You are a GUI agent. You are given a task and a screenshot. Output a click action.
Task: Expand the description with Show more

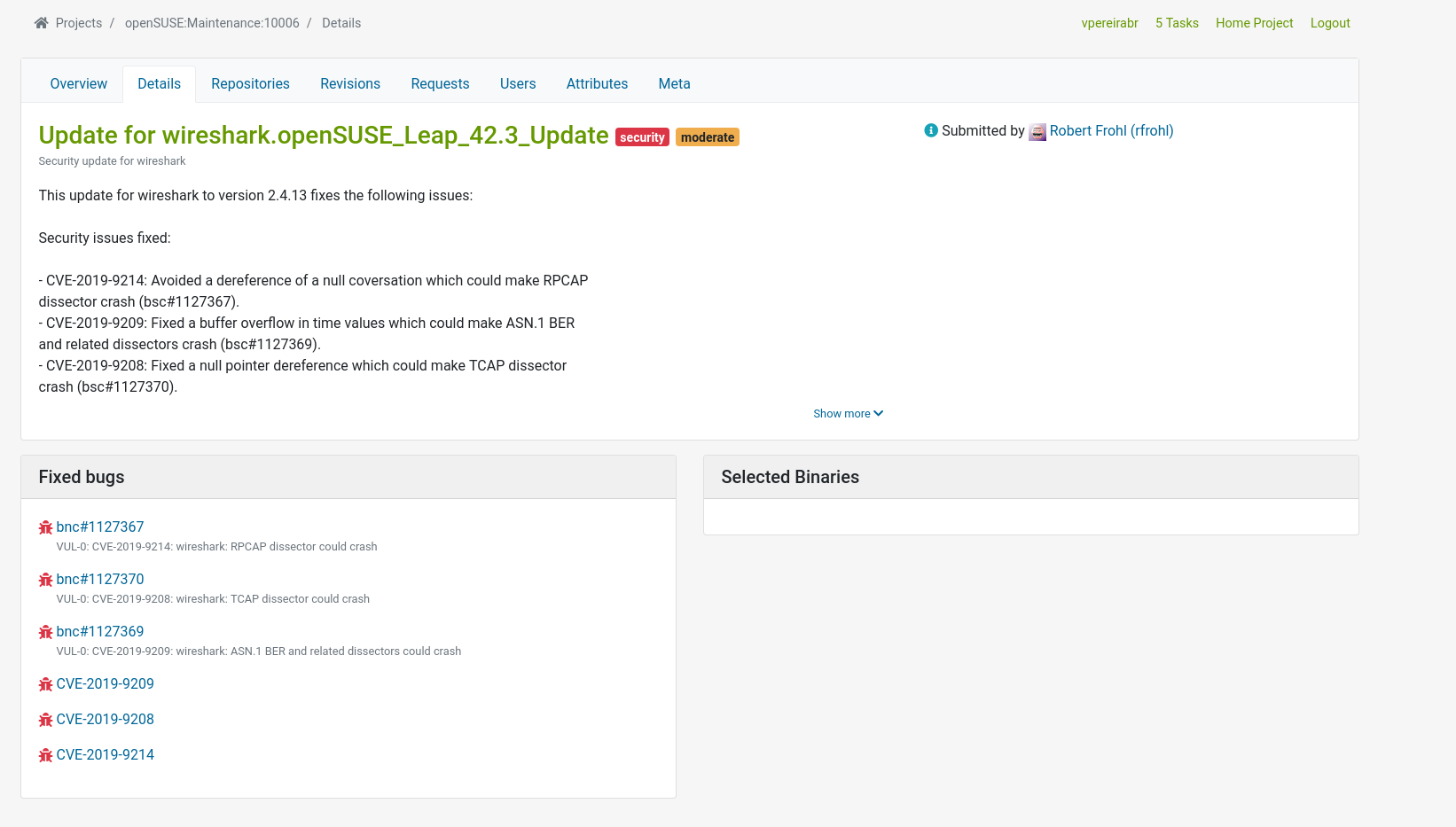pyautogui.click(x=848, y=413)
